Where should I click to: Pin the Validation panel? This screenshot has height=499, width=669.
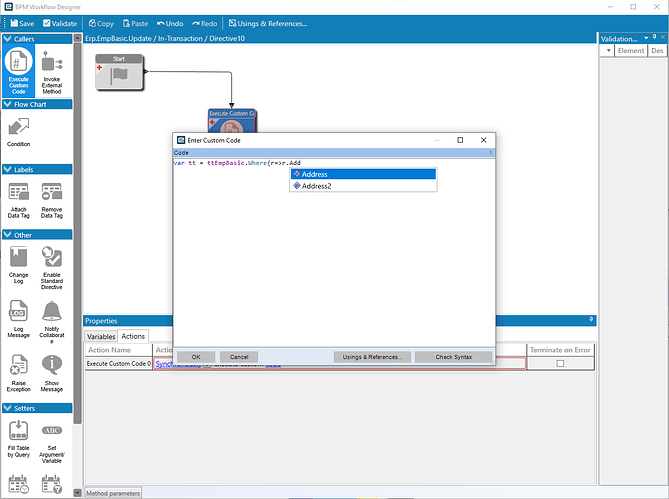(x=654, y=38)
